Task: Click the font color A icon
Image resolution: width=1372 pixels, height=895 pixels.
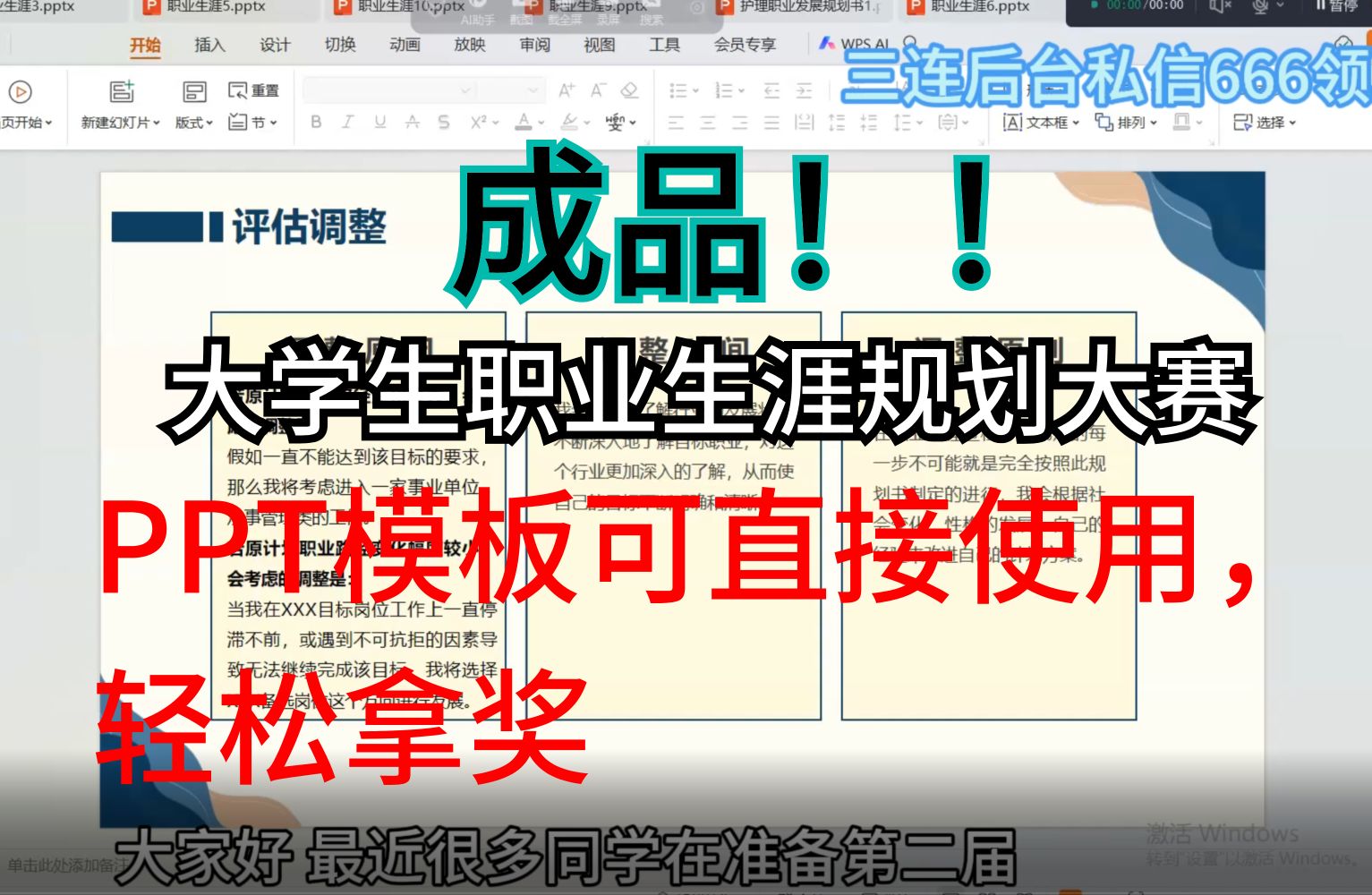Action: (x=524, y=122)
